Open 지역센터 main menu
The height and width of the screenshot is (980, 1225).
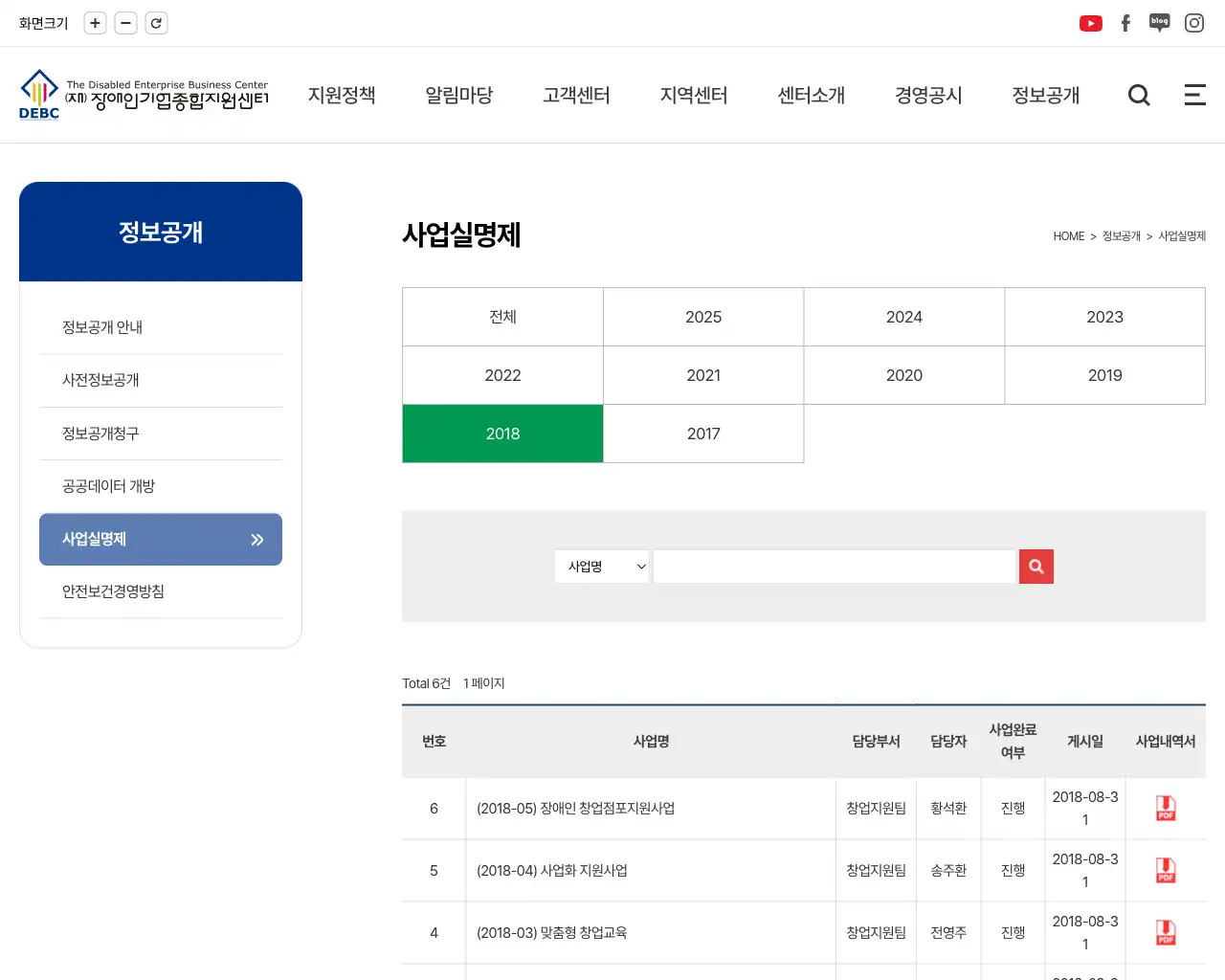coord(694,95)
